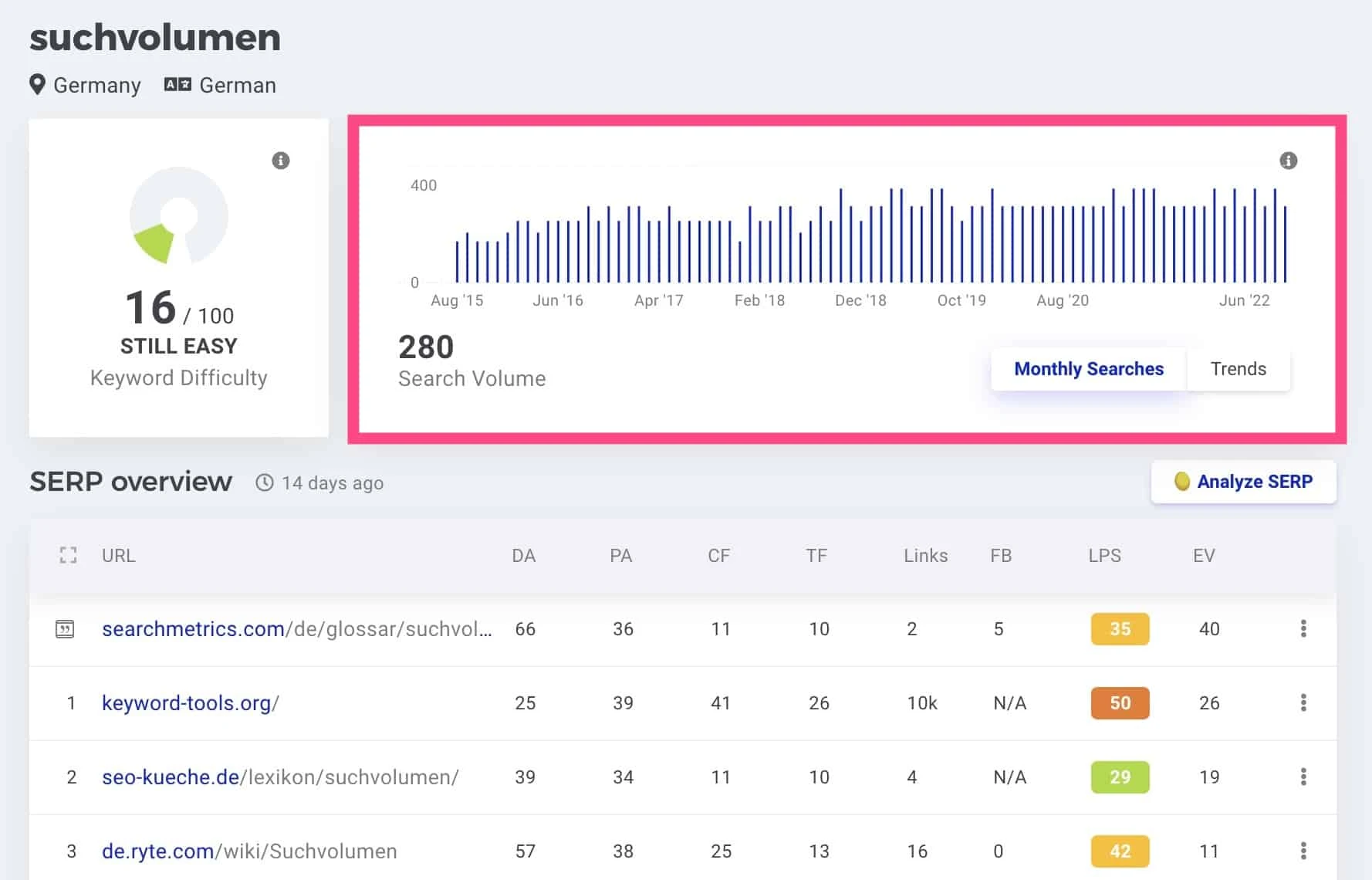Click the DA column header
Image resolution: width=1372 pixels, height=880 pixels.
(525, 555)
